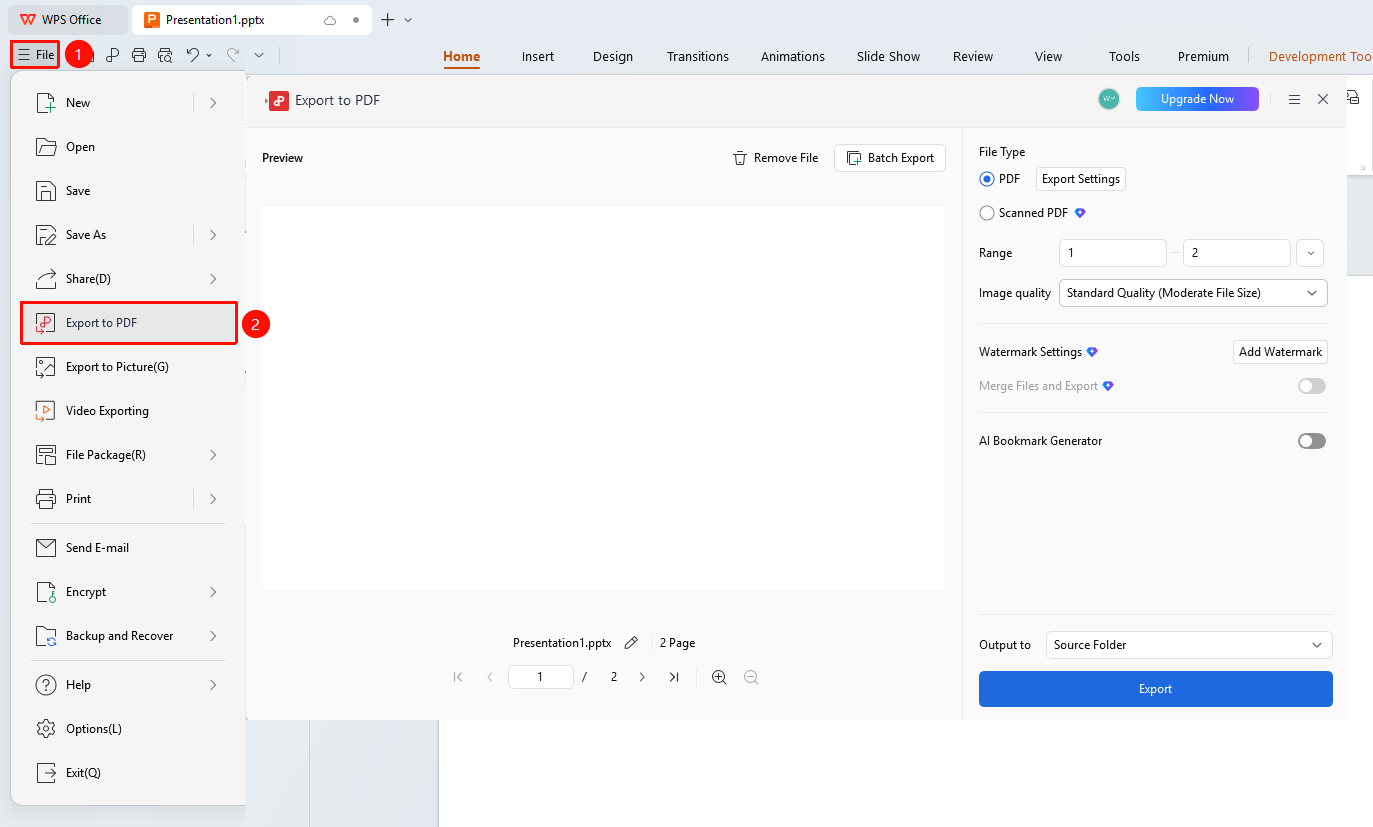Click the blue Export button
Screen dimensions: 1373x827
[x=1156, y=689]
